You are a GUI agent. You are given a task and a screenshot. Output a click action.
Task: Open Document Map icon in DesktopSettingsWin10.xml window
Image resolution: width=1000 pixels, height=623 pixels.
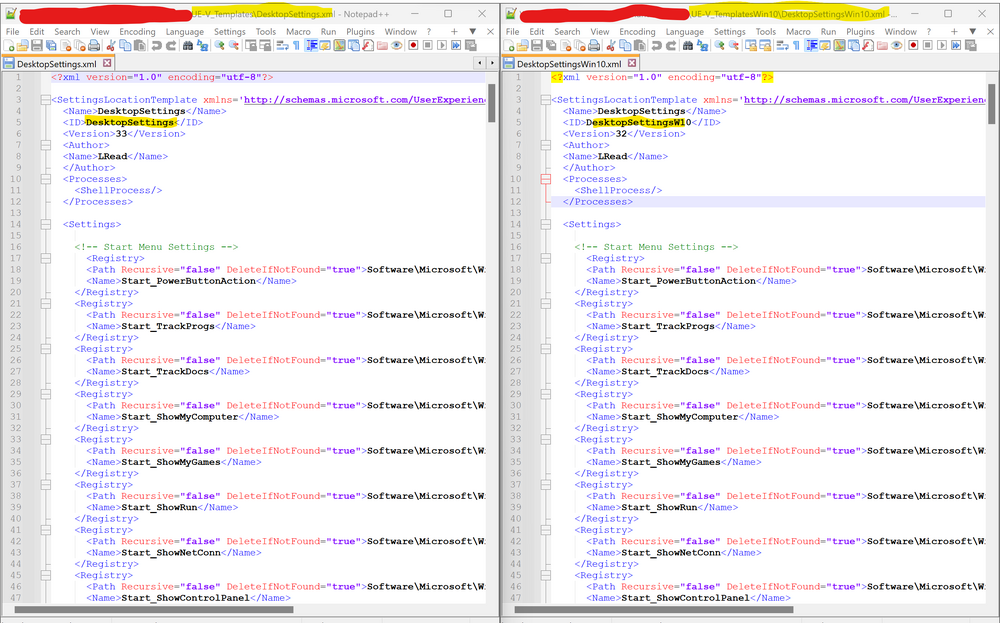(839, 45)
